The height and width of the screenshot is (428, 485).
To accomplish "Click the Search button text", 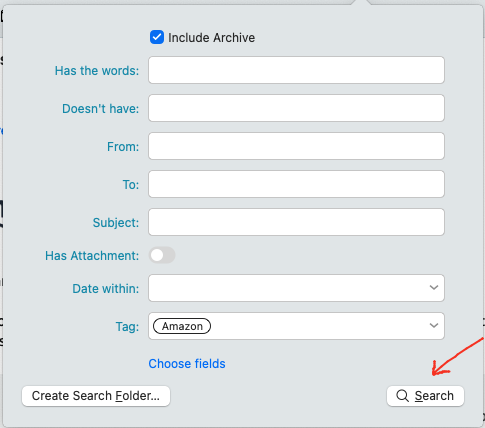I will point(434,396).
